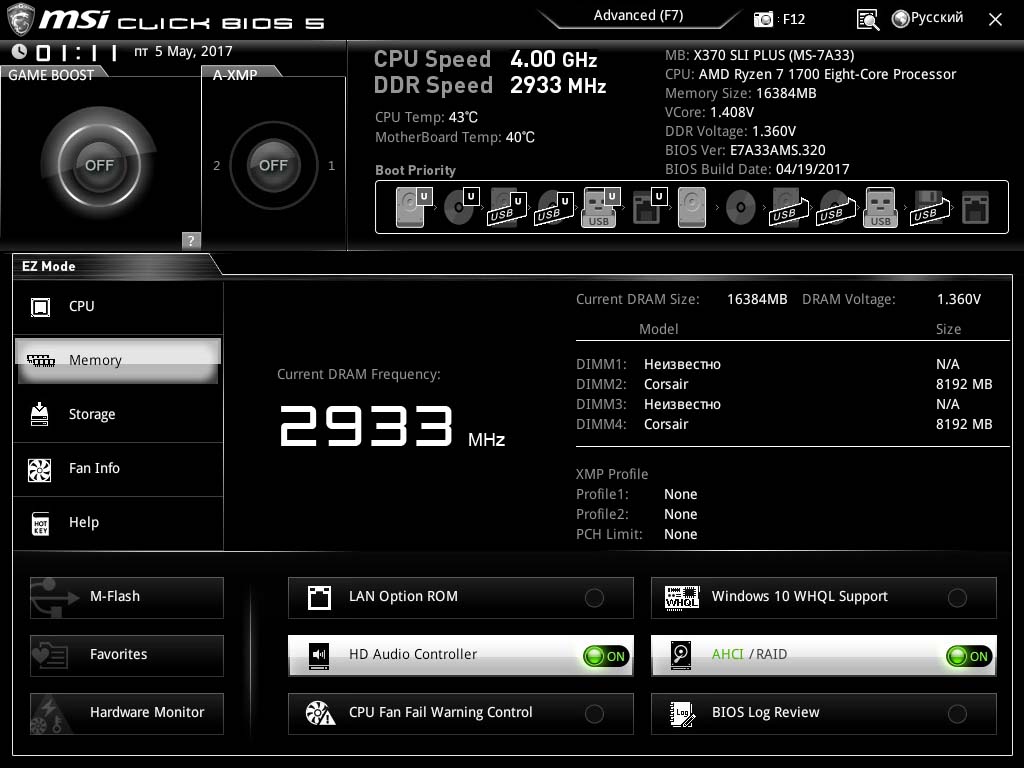Click the LAN Option ROM icon

[x=319, y=598]
